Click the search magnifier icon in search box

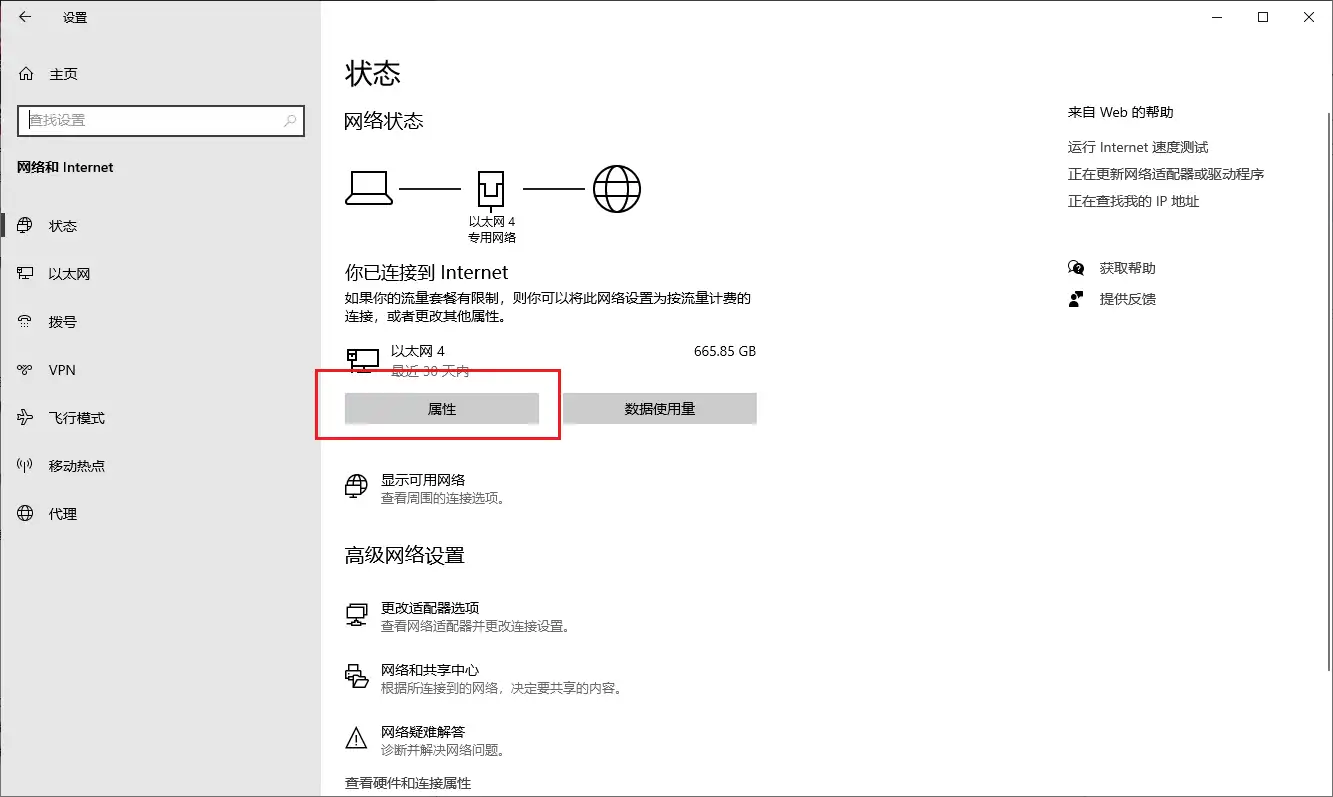pyautogui.click(x=290, y=121)
